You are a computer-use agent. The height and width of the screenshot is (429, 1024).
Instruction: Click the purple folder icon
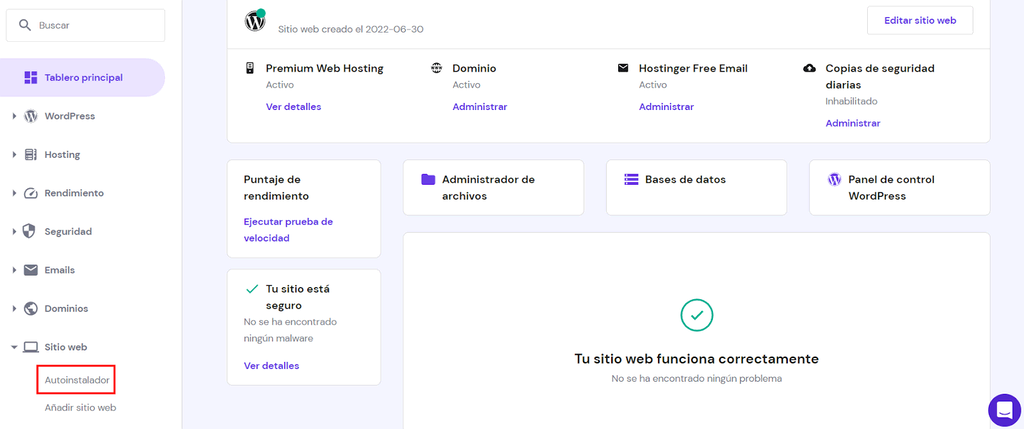click(428, 180)
